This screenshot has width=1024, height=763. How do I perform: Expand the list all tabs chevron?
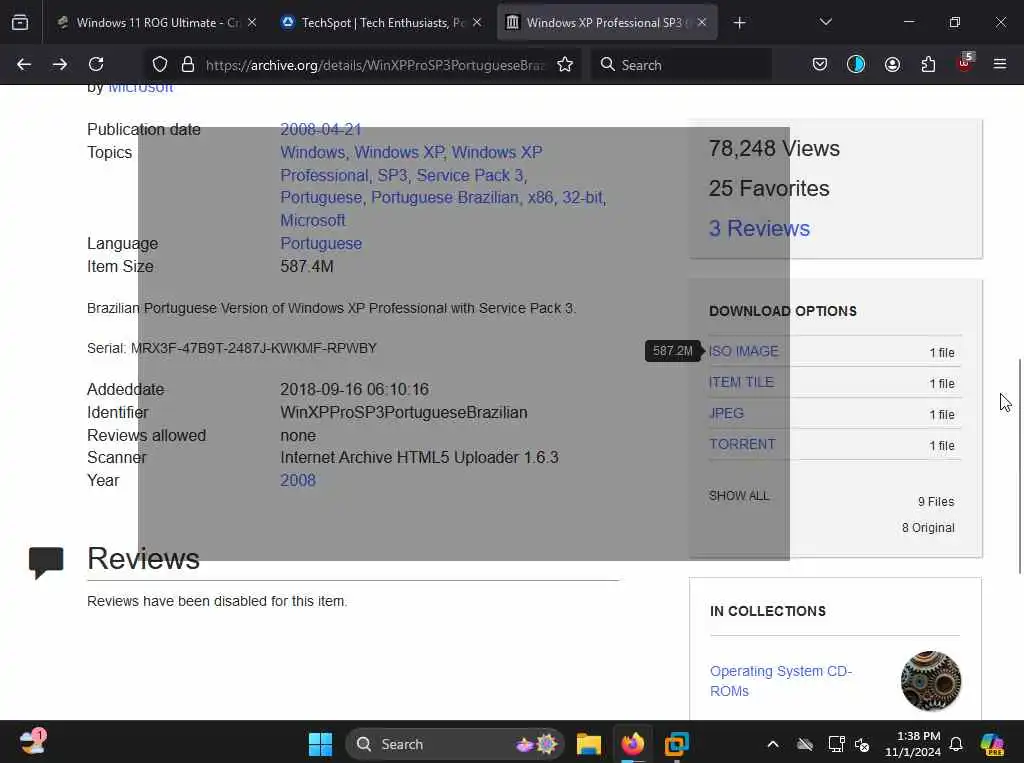coord(825,22)
